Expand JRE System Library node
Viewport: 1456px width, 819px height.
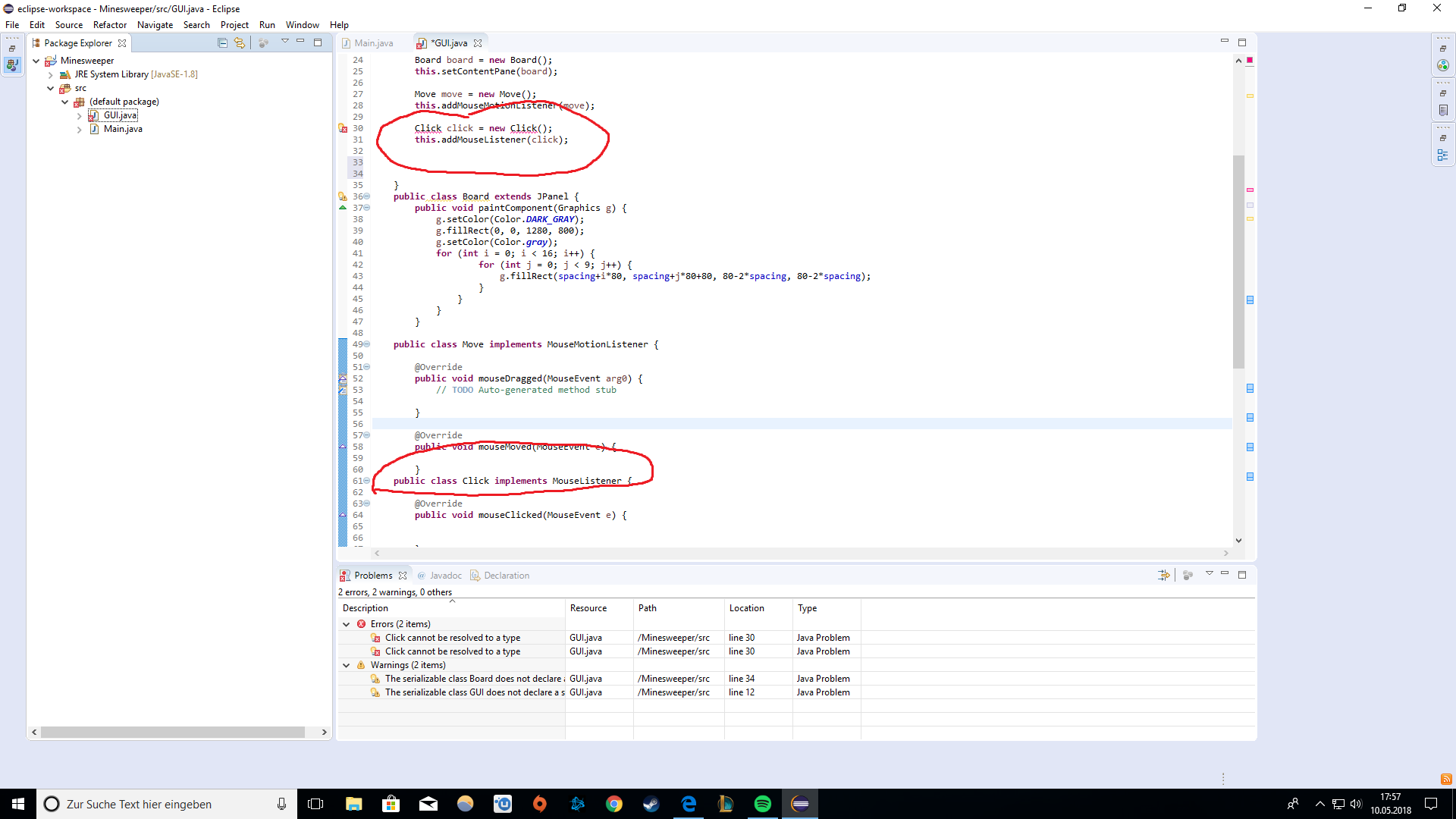50,74
